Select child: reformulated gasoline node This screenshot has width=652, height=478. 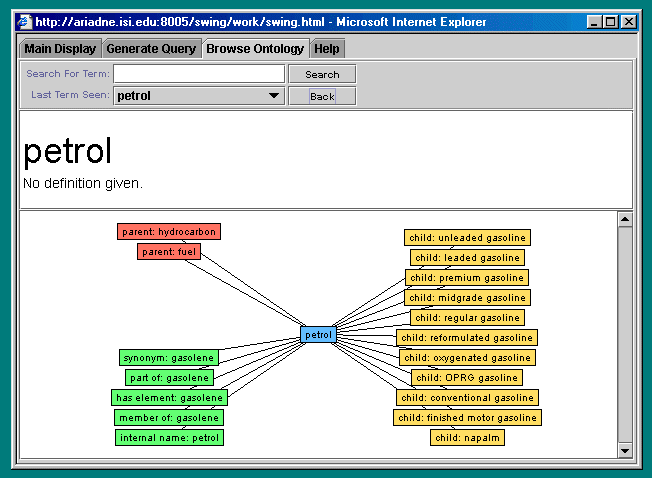pyautogui.click(x=467, y=338)
